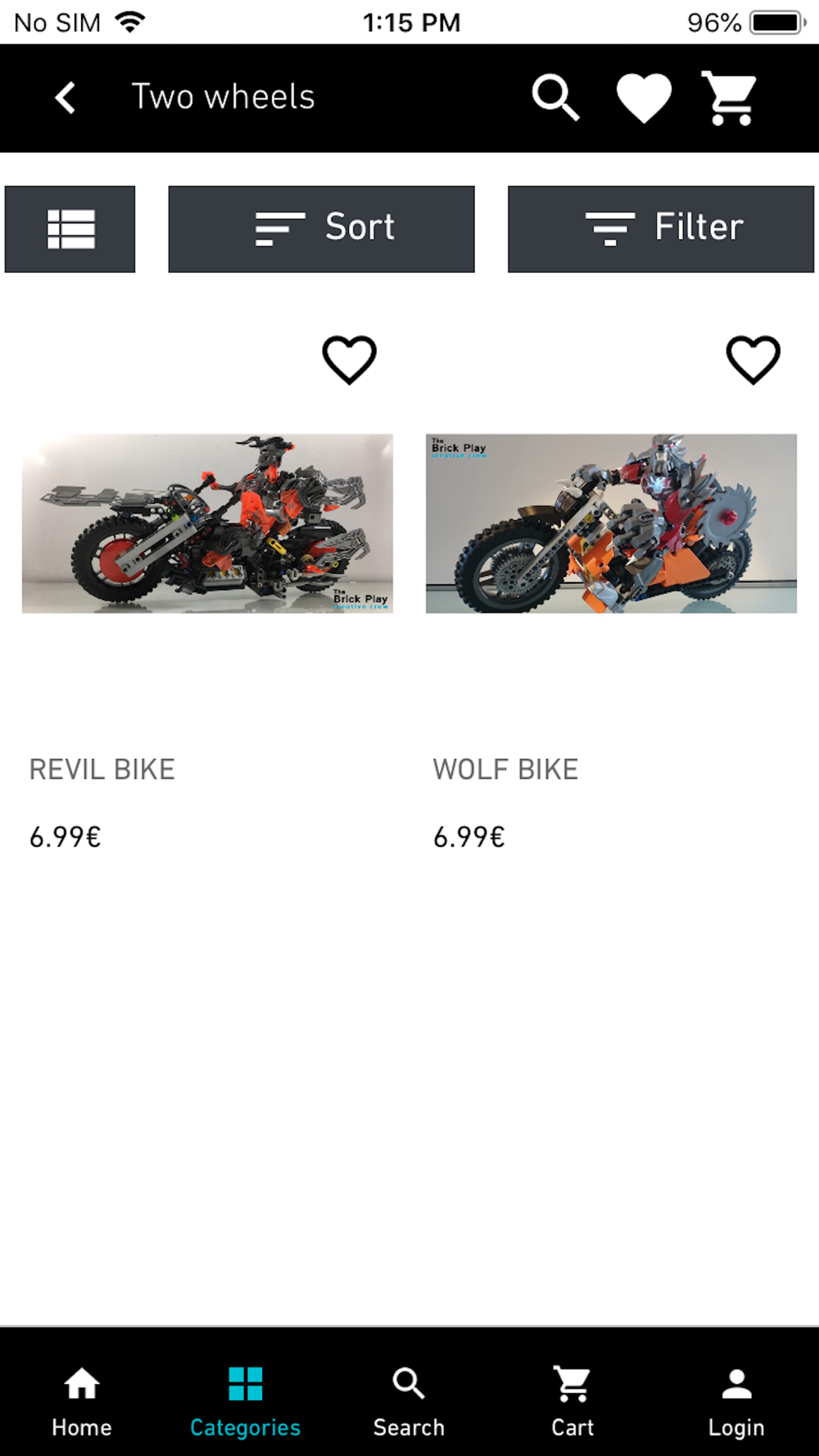
Task: Select the Categories tab
Action: [x=246, y=1402]
